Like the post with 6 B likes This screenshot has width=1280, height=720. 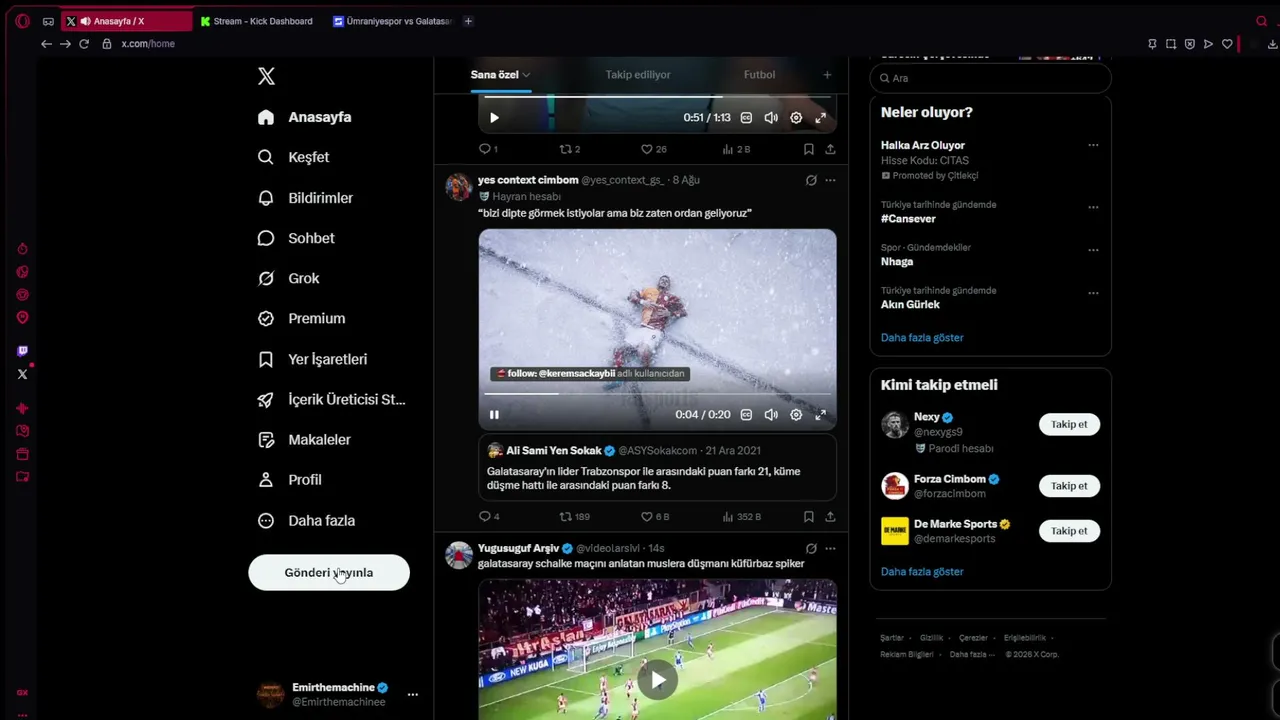click(x=655, y=517)
